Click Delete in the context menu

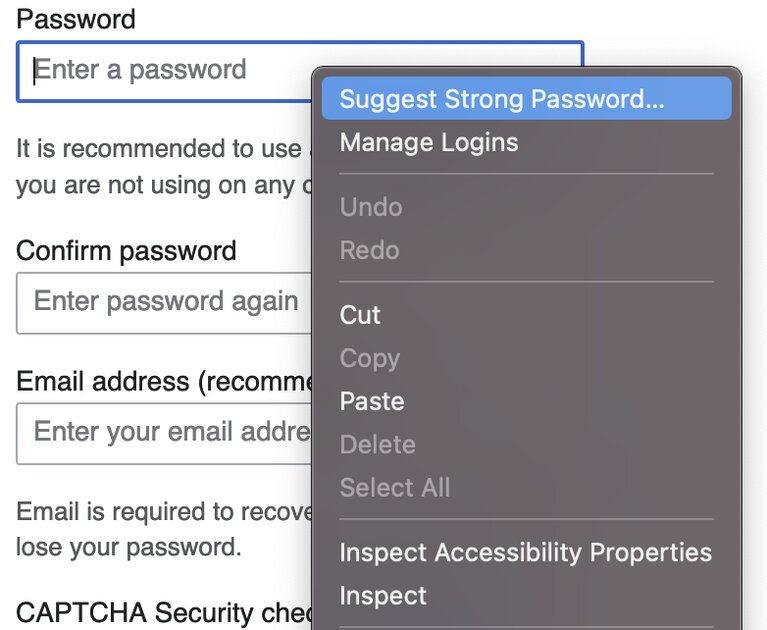pyautogui.click(x=377, y=444)
